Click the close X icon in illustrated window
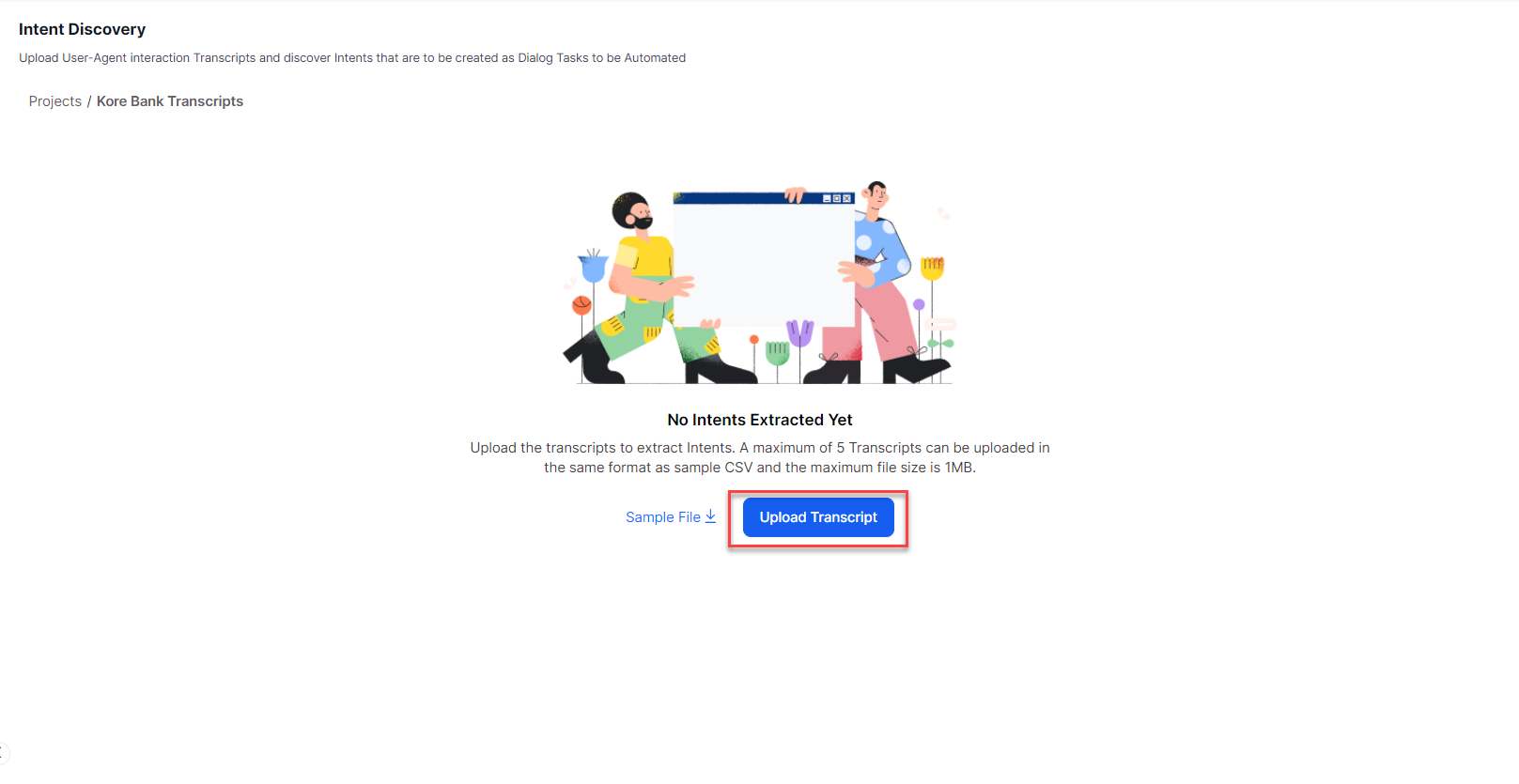Screen dimensions: 1519x784 [x=847, y=199]
